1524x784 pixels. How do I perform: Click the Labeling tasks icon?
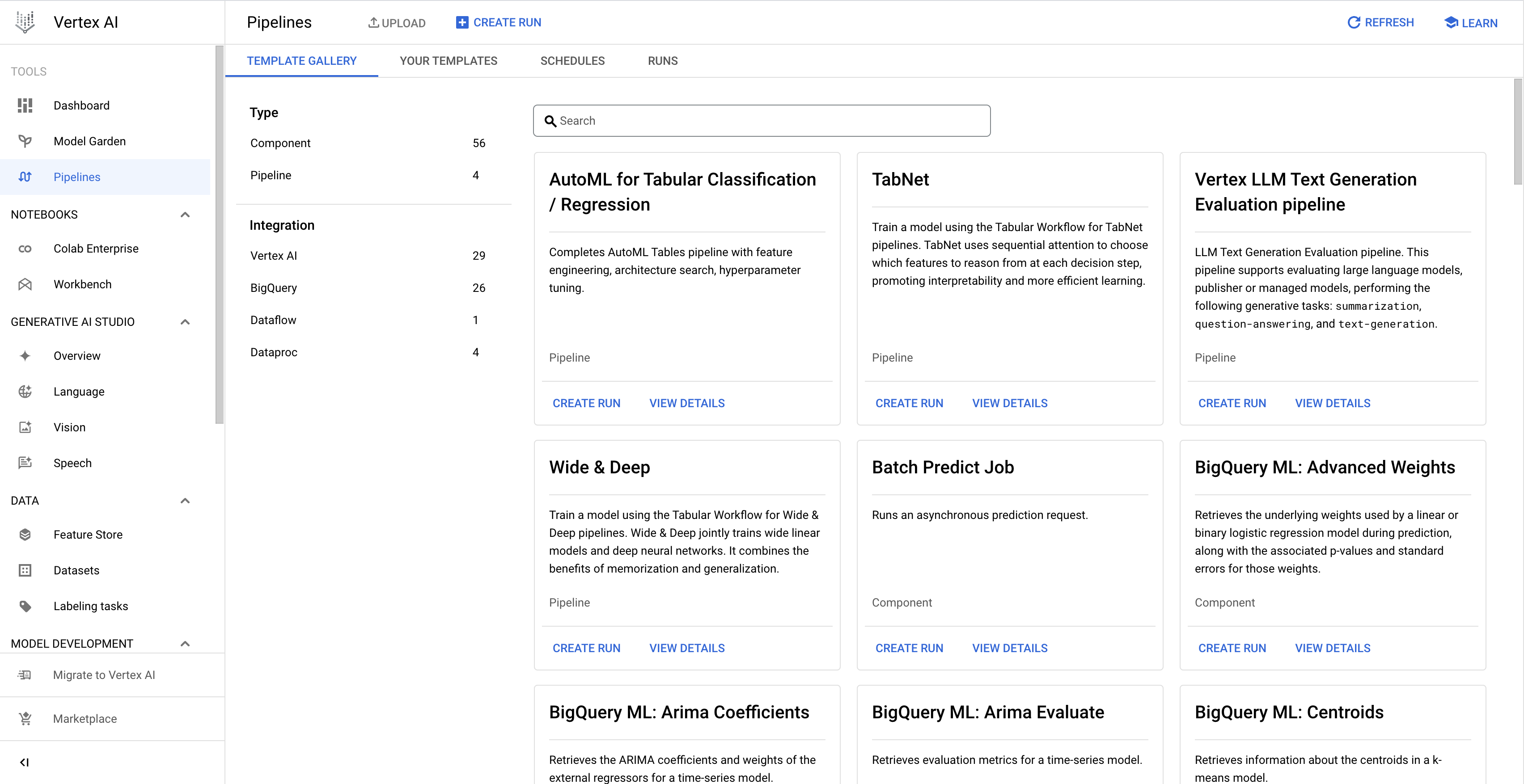tap(25, 606)
